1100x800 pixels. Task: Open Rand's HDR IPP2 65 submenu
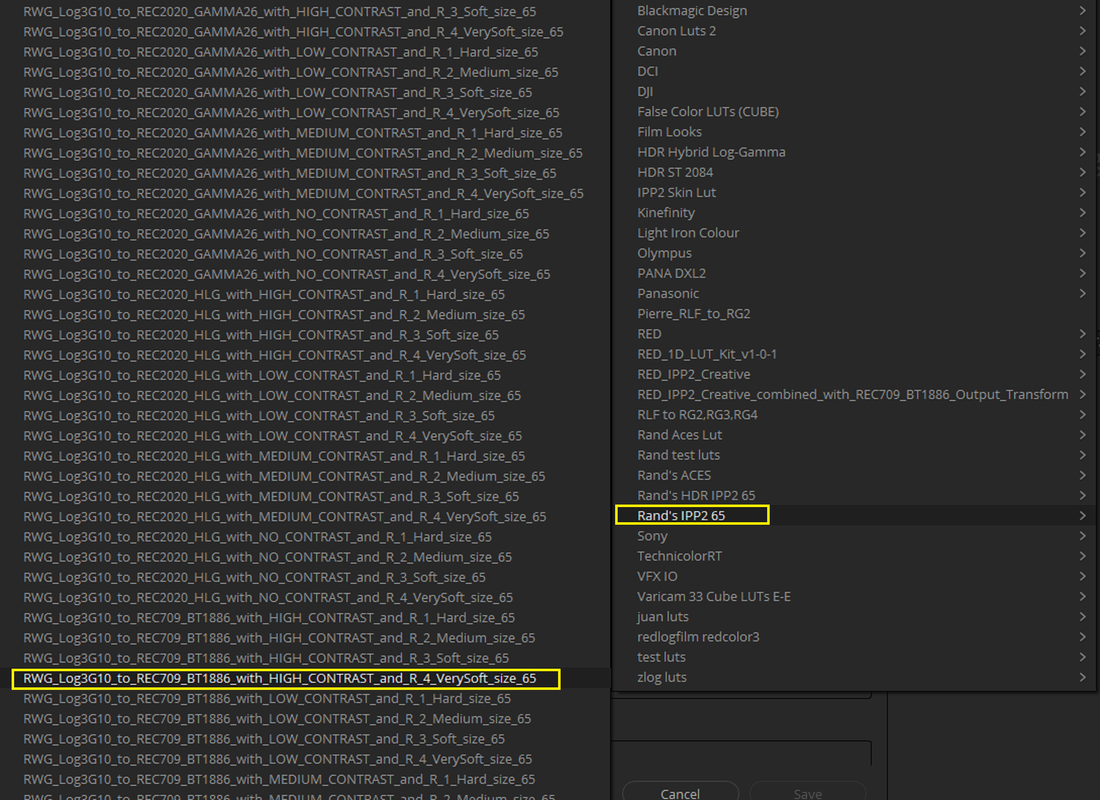tap(854, 495)
